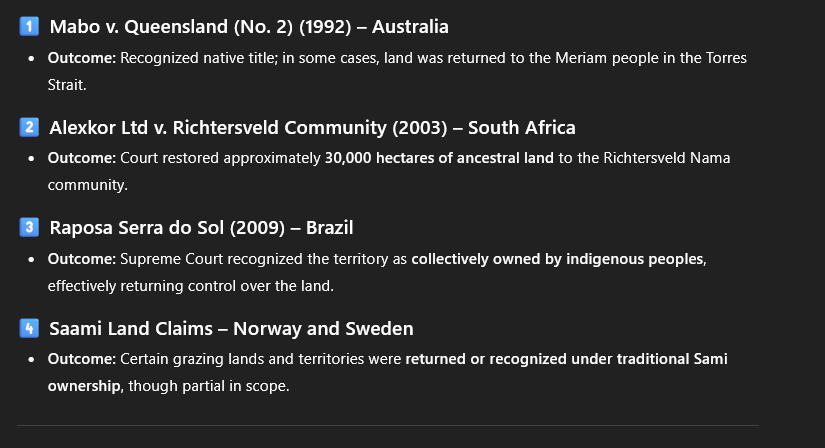Click the "Outcome:" label under the Alexkor heading
This screenshot has width=825, height=448.
[82, 158]
